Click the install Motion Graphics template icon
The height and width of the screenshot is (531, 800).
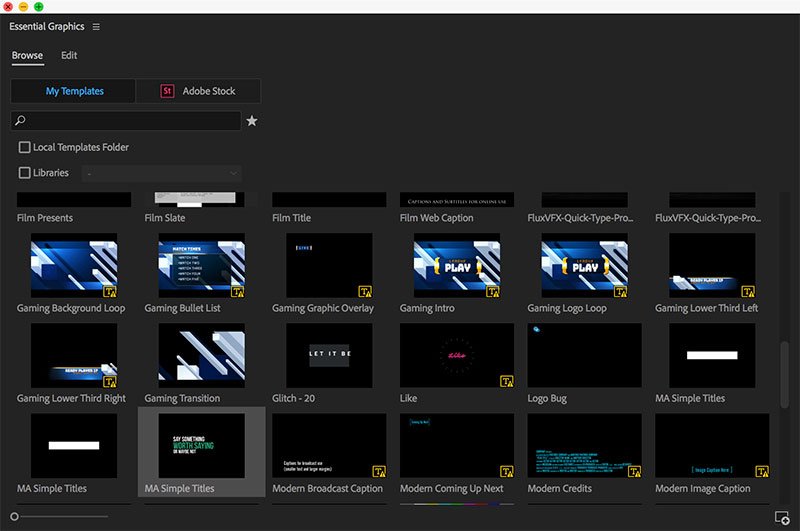782,518
